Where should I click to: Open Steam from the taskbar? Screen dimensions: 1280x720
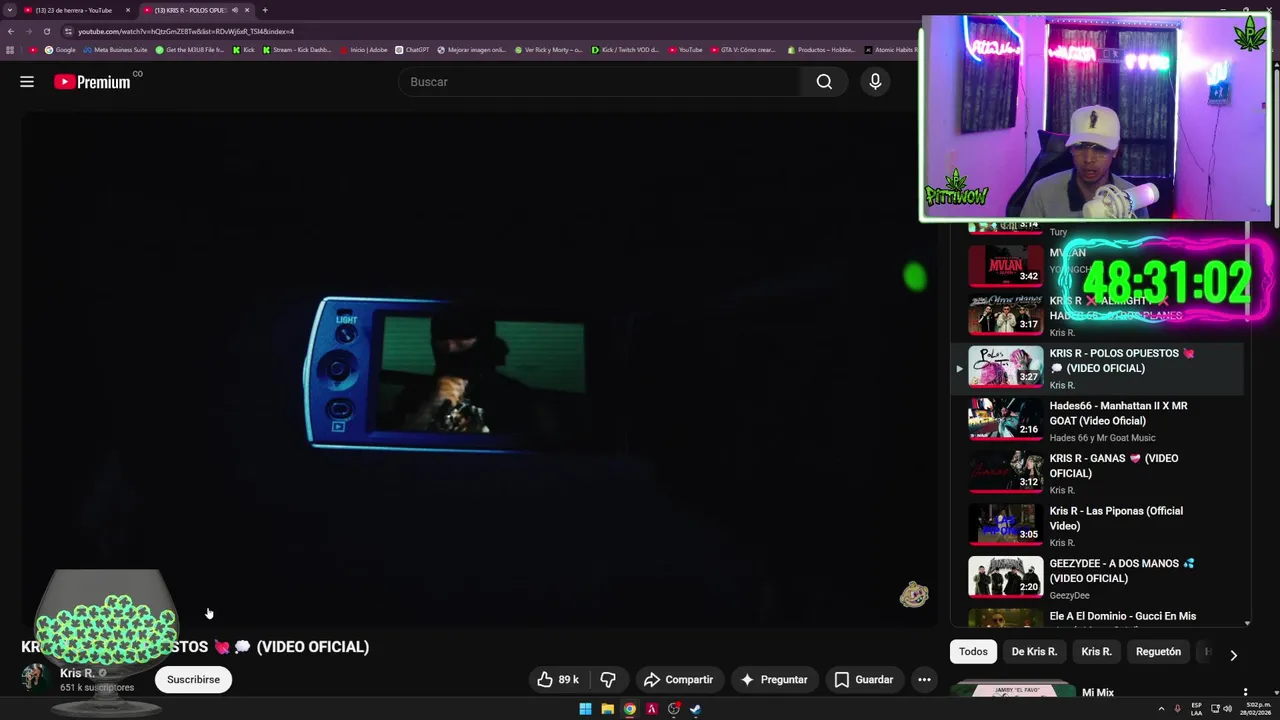[x=695, y=709]
